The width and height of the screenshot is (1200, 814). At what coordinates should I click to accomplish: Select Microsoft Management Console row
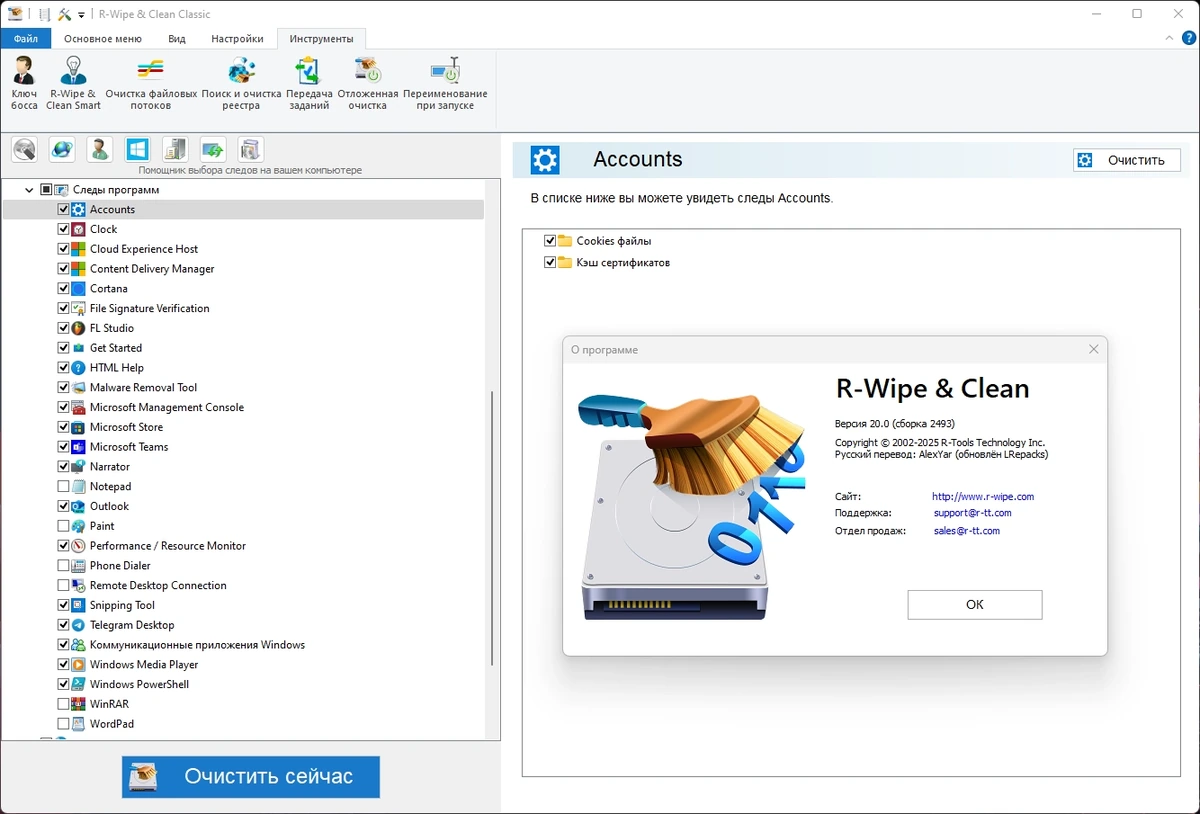pos(166,407)
